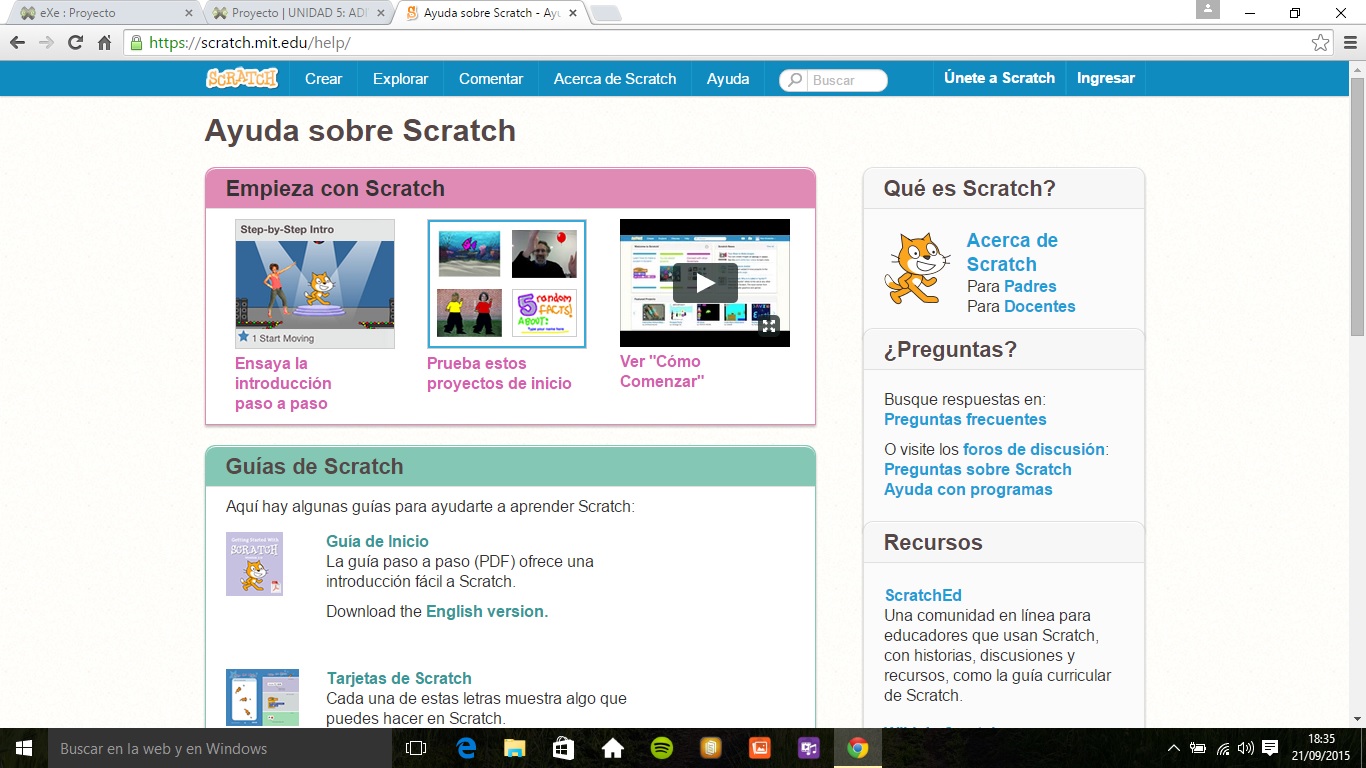Image resolution: width=1366 pixels, height=768 pixels.
Task: Play the Cómo Comenzar video
Action: 705,283
